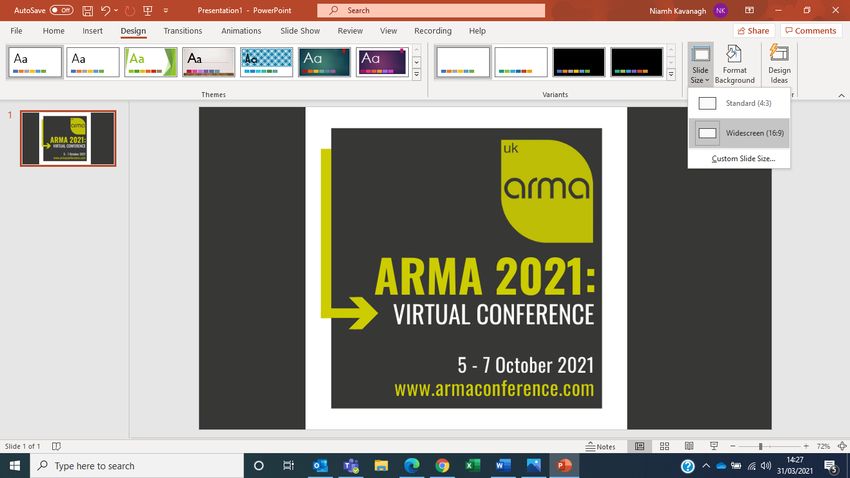Open the Niamh Kavanagh account avatar
Viewport: 850px width, 478px height.
720,10
